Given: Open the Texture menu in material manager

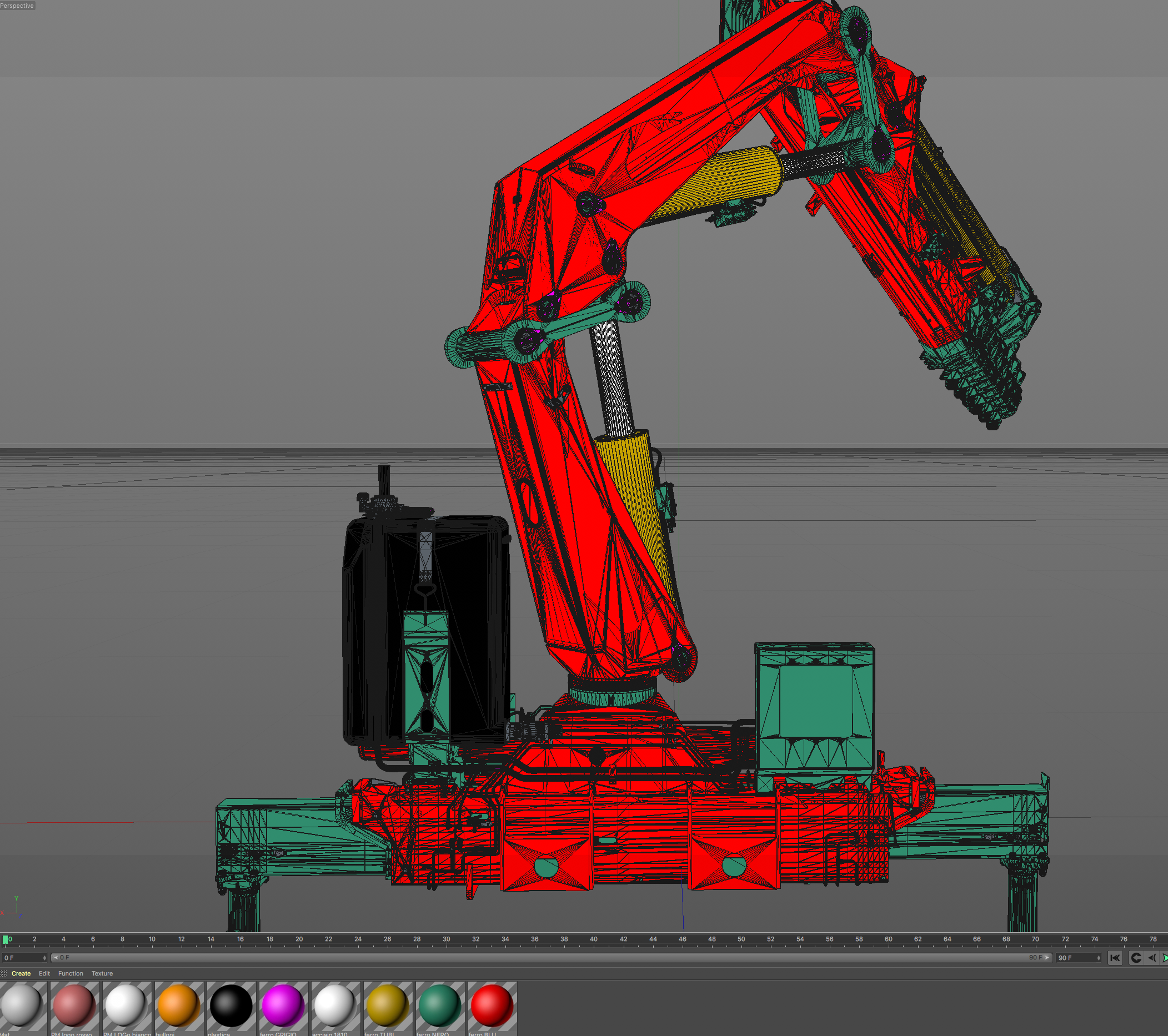Looking at the screenshot, I should tap(102, 973).
